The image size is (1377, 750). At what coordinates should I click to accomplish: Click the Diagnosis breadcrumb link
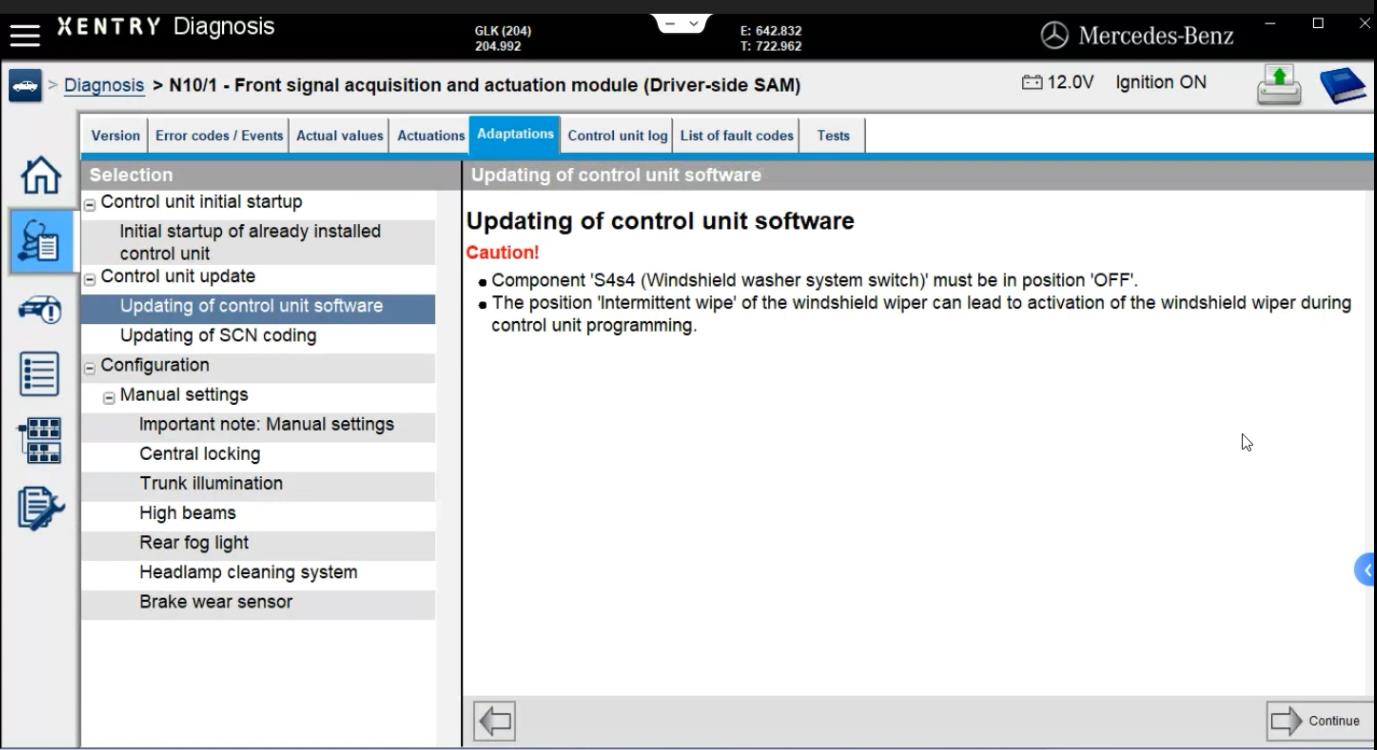click(x=104, y=85)
